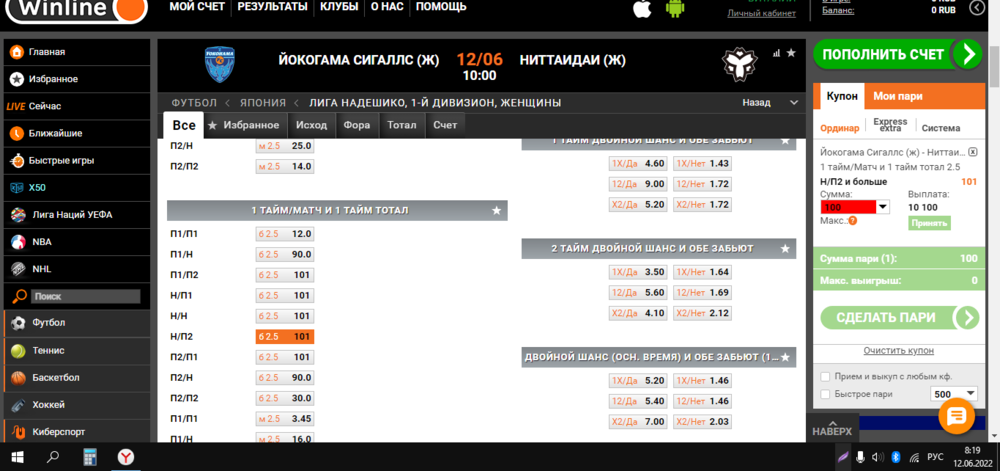The image size is (1000, 471).
Task: Open the X50 icon in sidebar
Action: click(17, 187)
